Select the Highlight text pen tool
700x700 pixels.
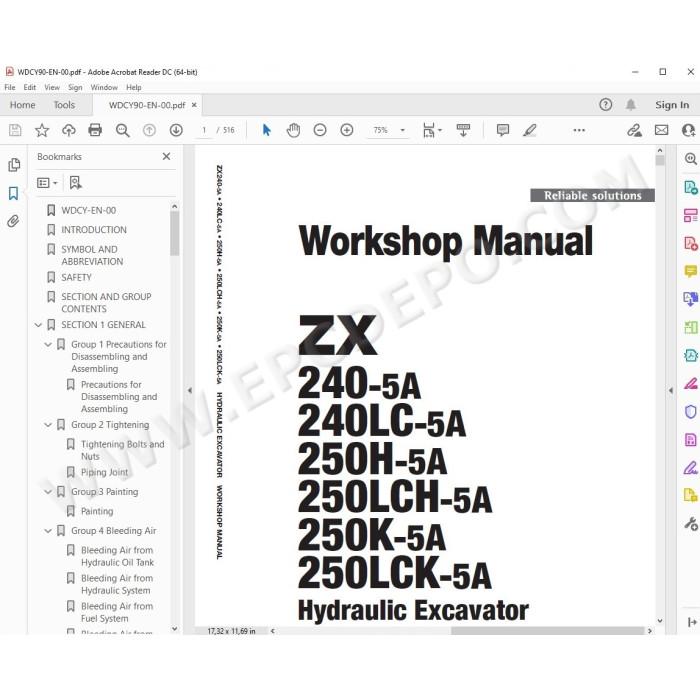[x=529, y=130]
